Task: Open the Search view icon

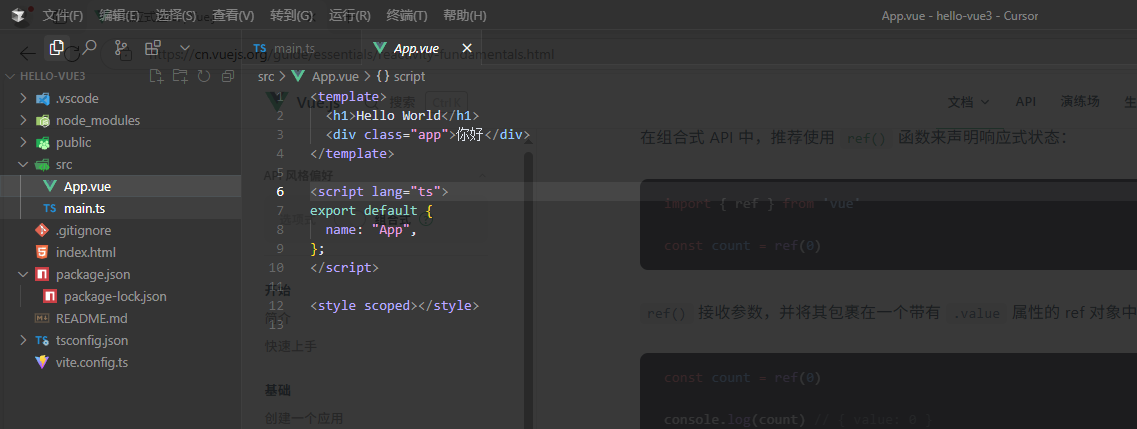Action: click(88, 48)
